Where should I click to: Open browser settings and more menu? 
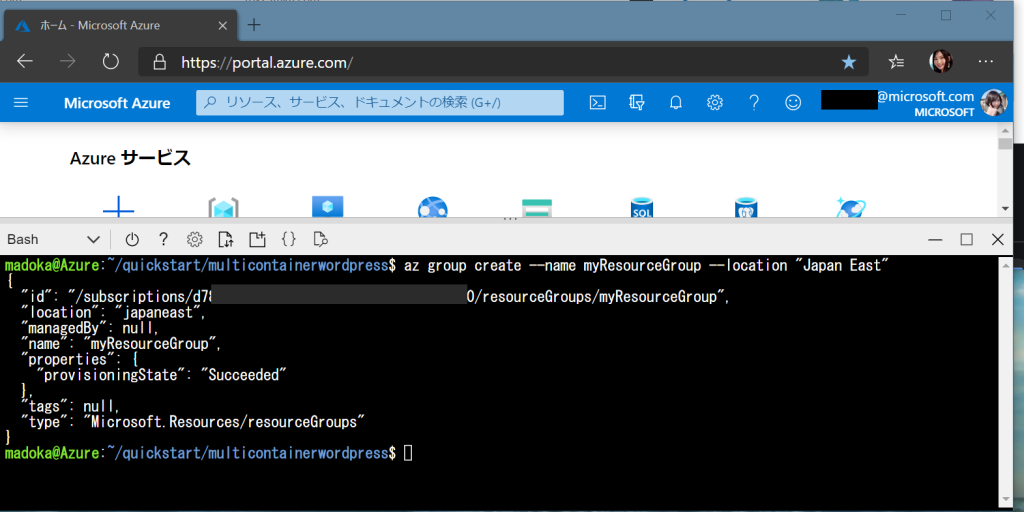(985, 62)
